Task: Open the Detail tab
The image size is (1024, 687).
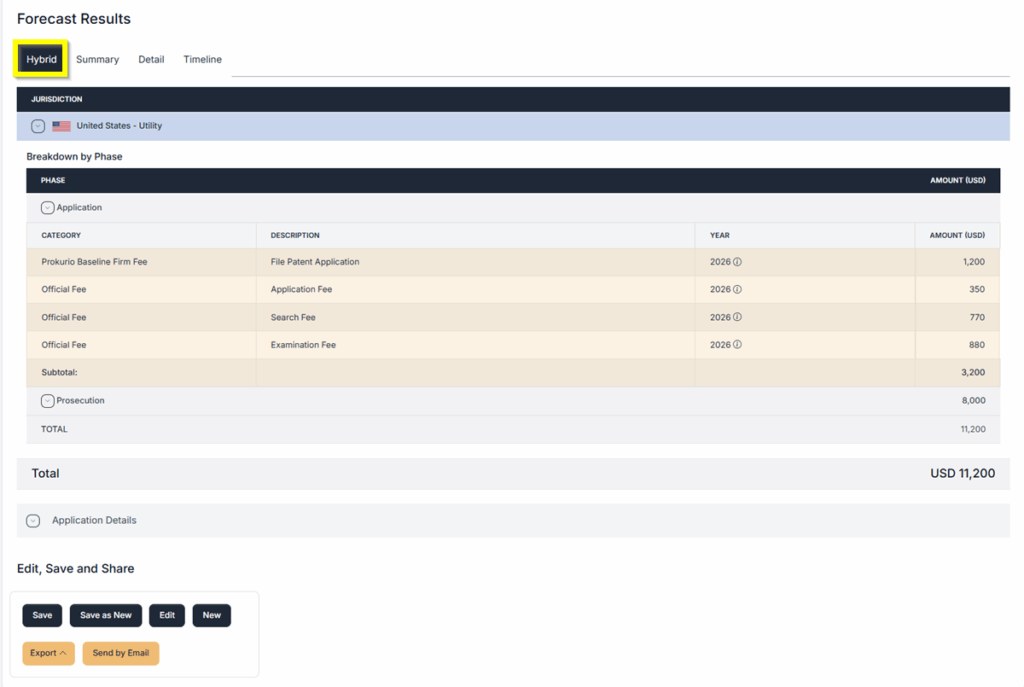Action: [151, 60]
